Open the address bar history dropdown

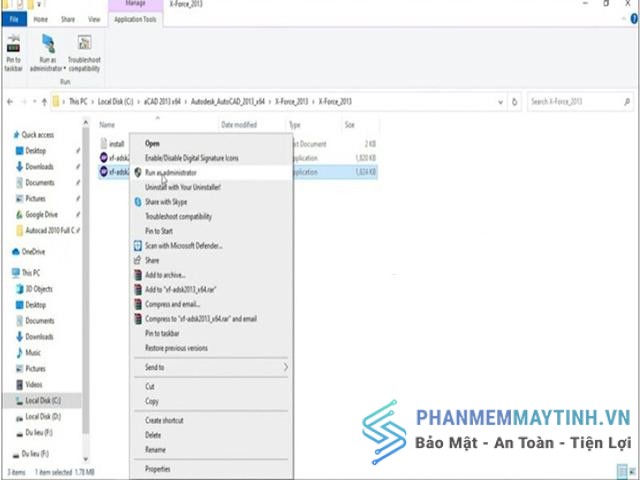[x=500, y=102]
